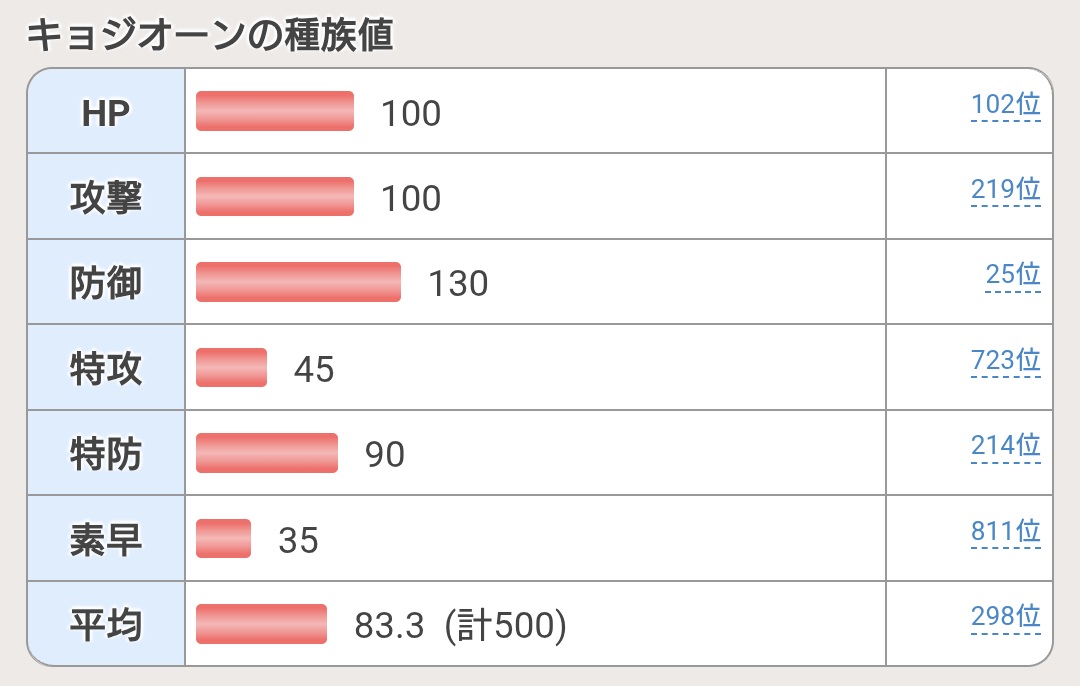Click the 特防 row label
The width and height of the screenshot is (1080, 686).
[106, 454]
